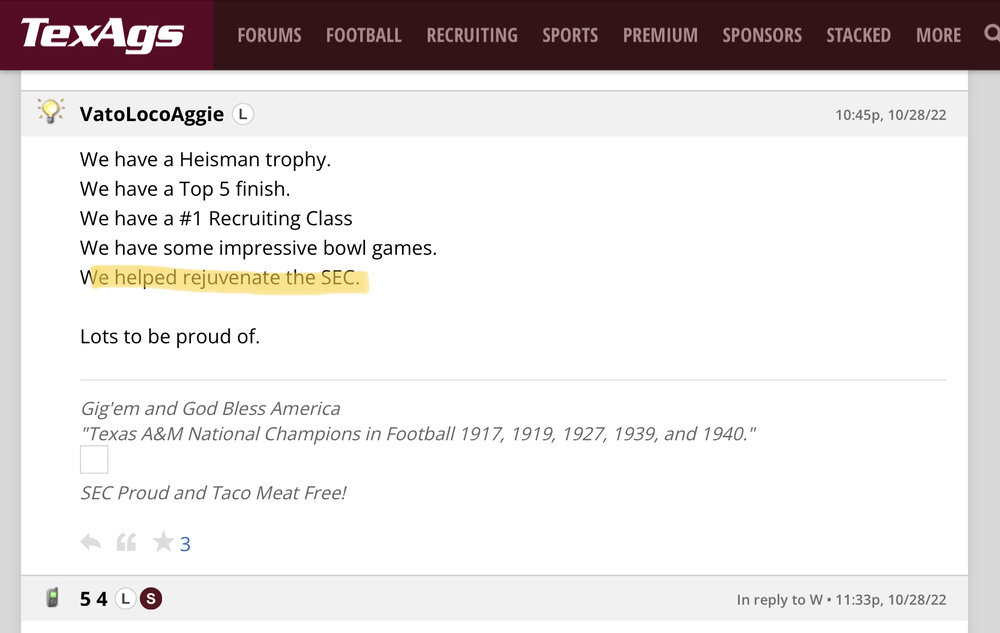The image size is (1000, 633).
Task: Open the Forums menu
Action: coord(269,35)
